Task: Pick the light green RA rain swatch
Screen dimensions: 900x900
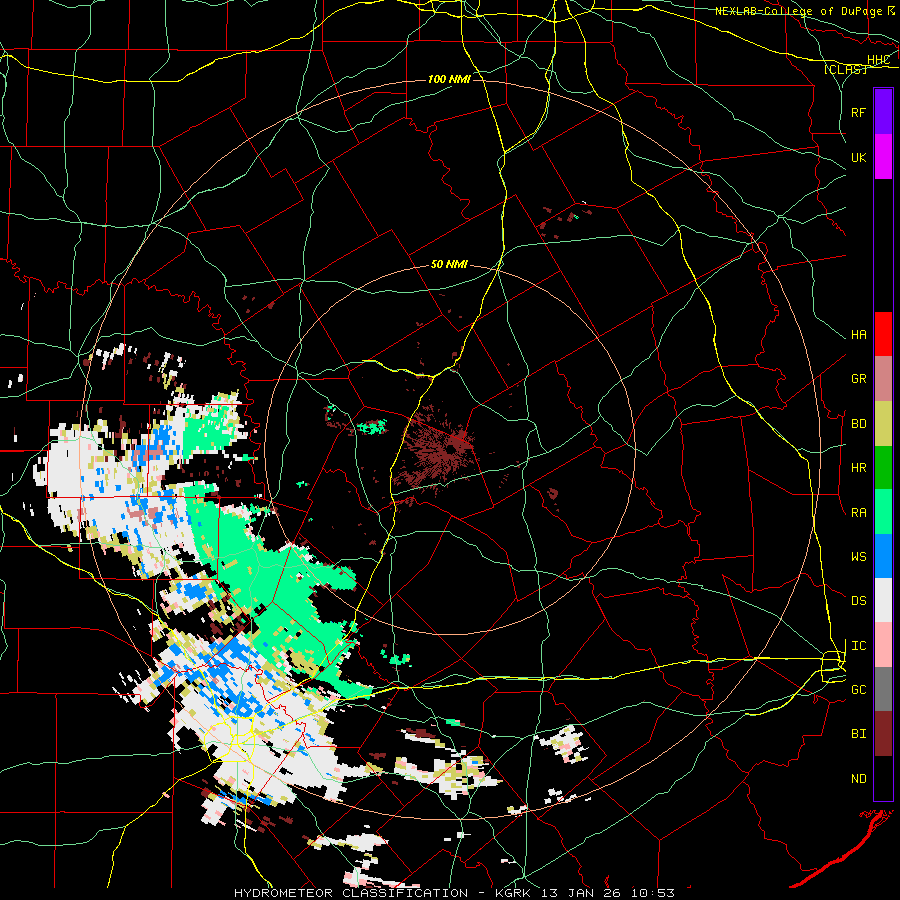Action: 883,512
